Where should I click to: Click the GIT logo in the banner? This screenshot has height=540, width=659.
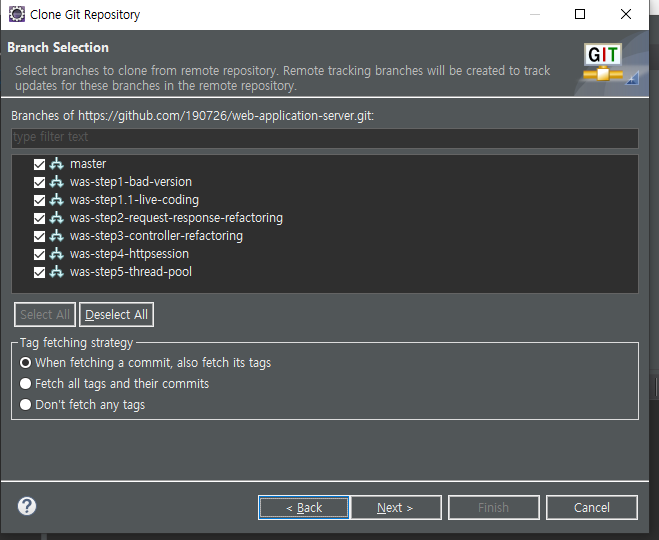(x=604, y=63)
